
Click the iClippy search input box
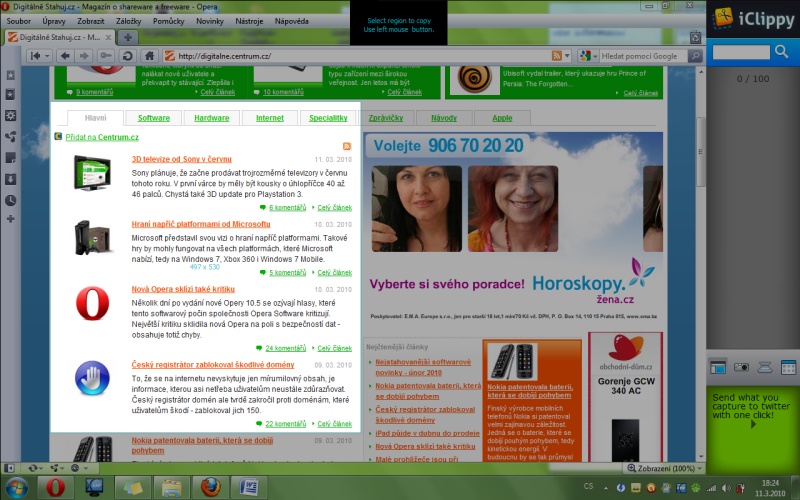click(741, 52)
